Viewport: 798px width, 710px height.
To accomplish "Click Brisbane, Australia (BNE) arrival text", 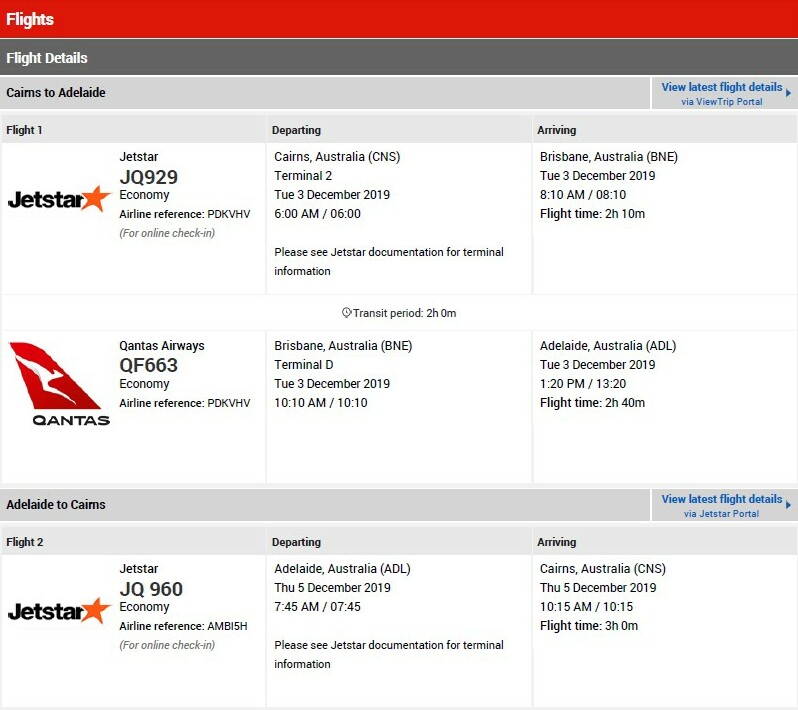I will click(x=609, y=157).
